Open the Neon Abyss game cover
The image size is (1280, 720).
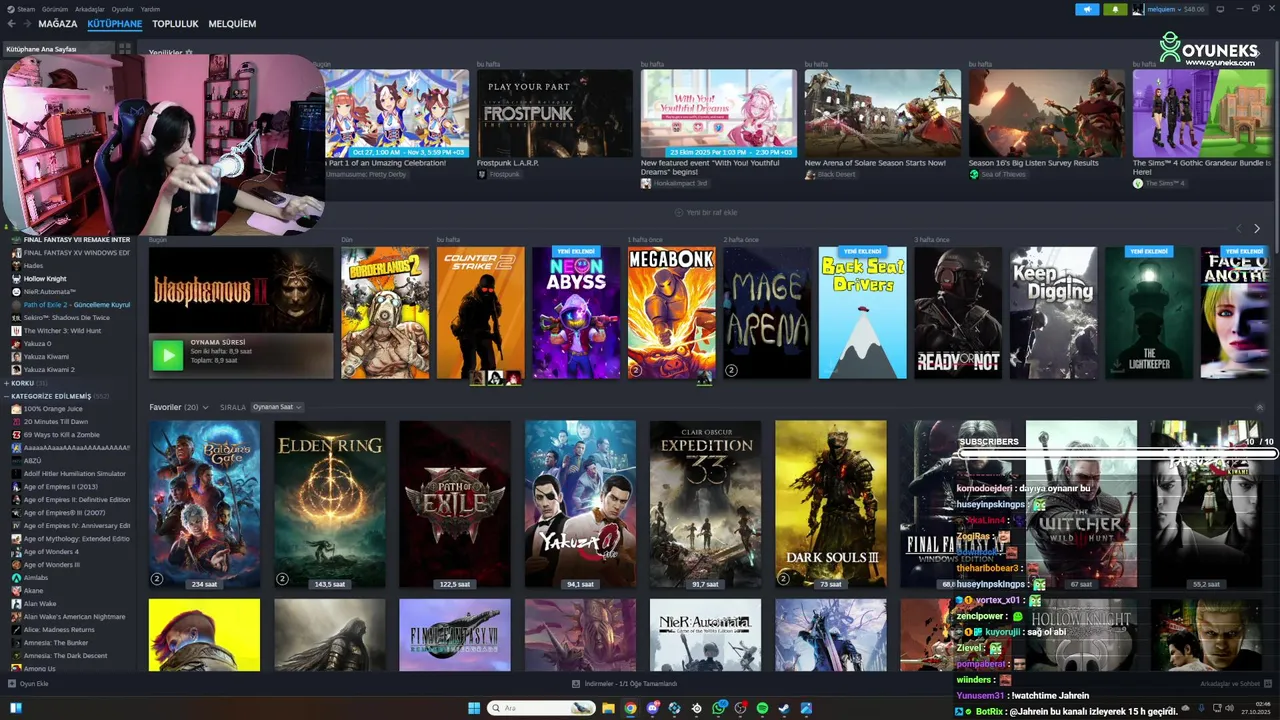point(577,313)
